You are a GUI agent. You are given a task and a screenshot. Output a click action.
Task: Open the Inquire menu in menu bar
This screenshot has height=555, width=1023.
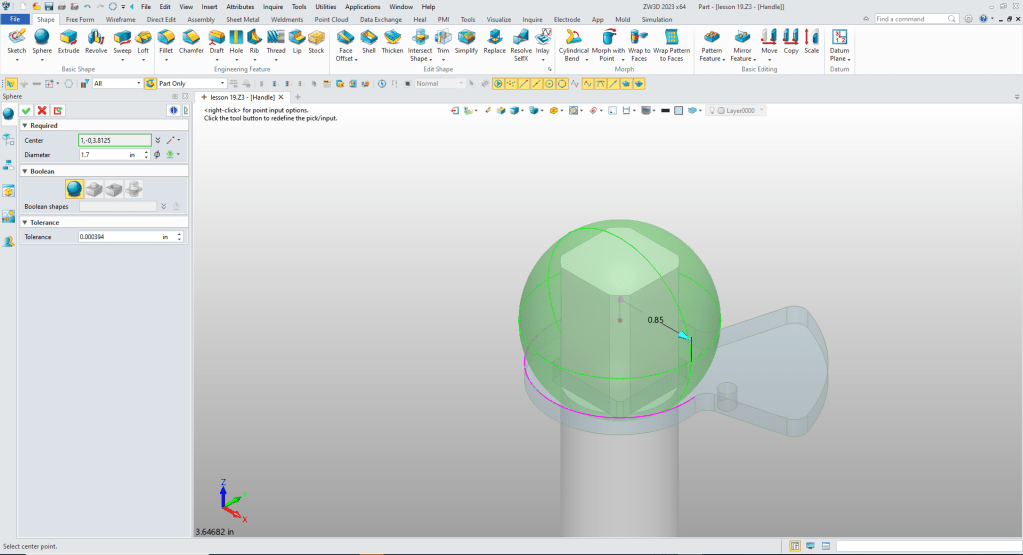point(273,6)
